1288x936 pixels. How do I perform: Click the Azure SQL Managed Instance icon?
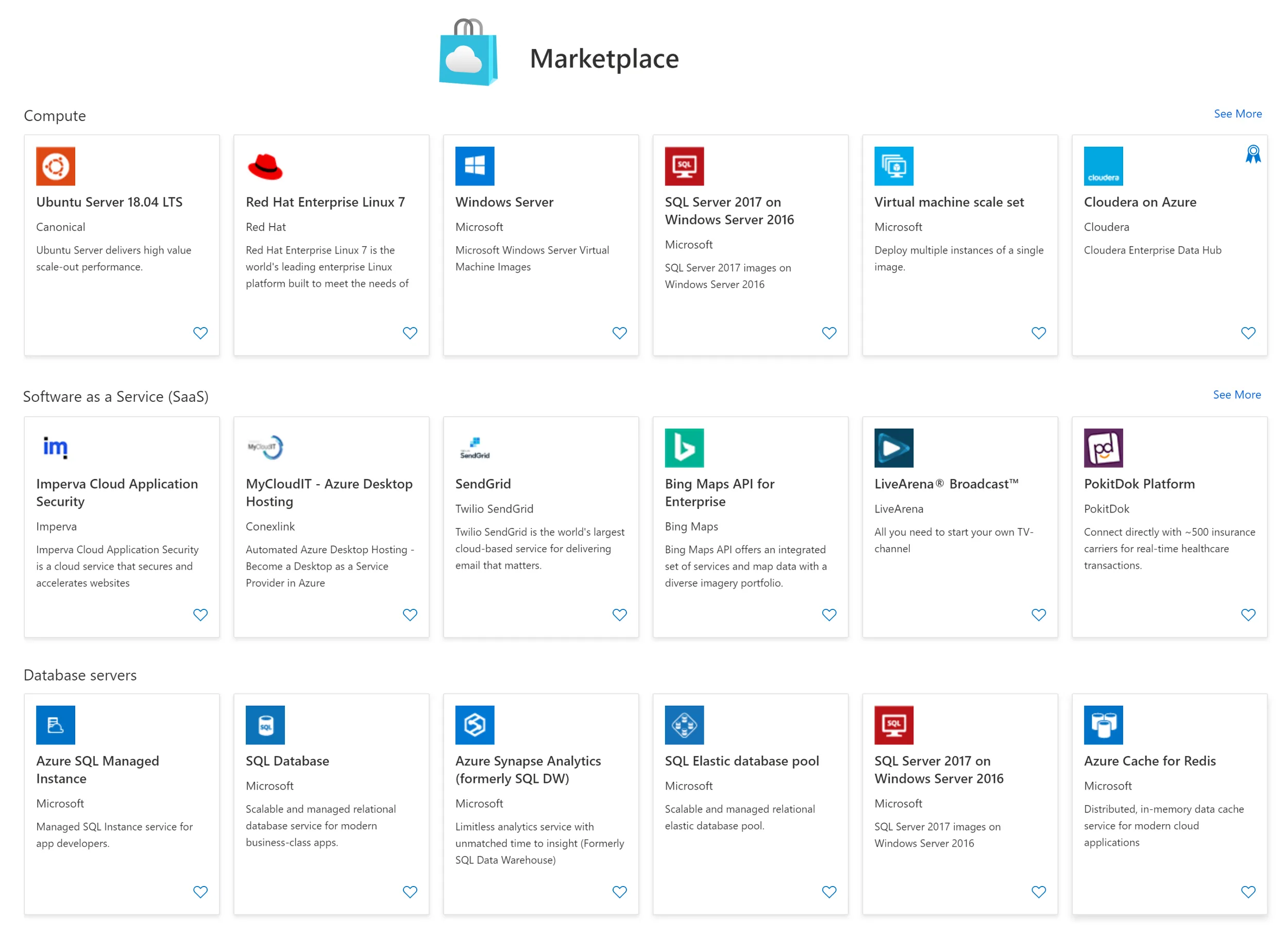pos(56,725)
